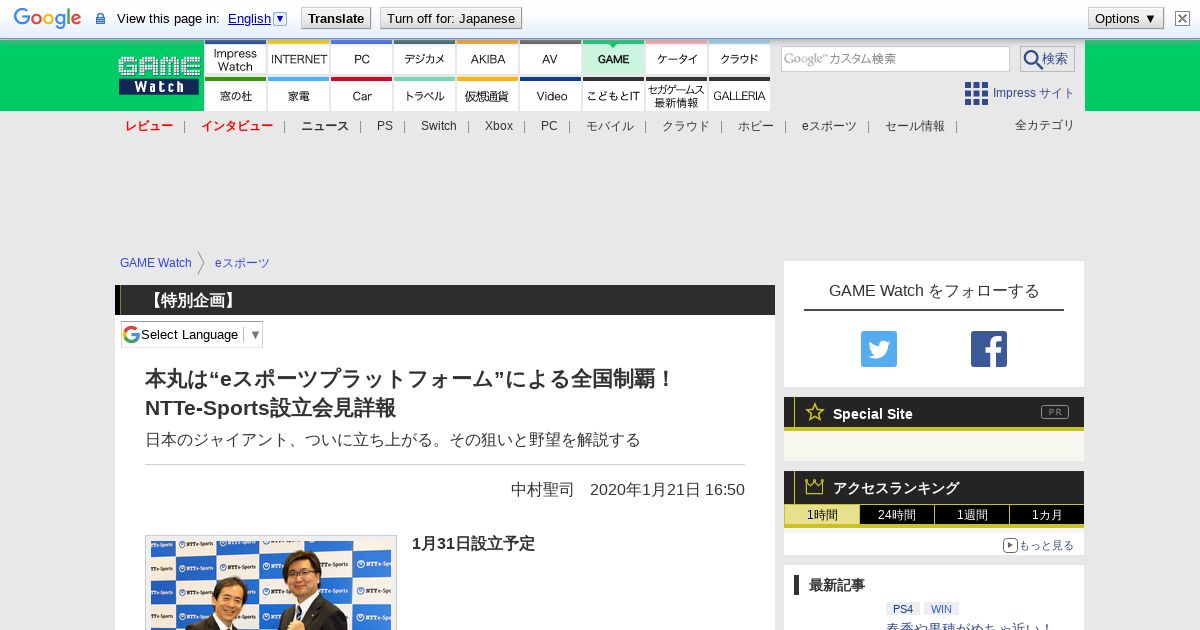
Task: Open the INTERNET Watch tab
Action: point(299,58)
